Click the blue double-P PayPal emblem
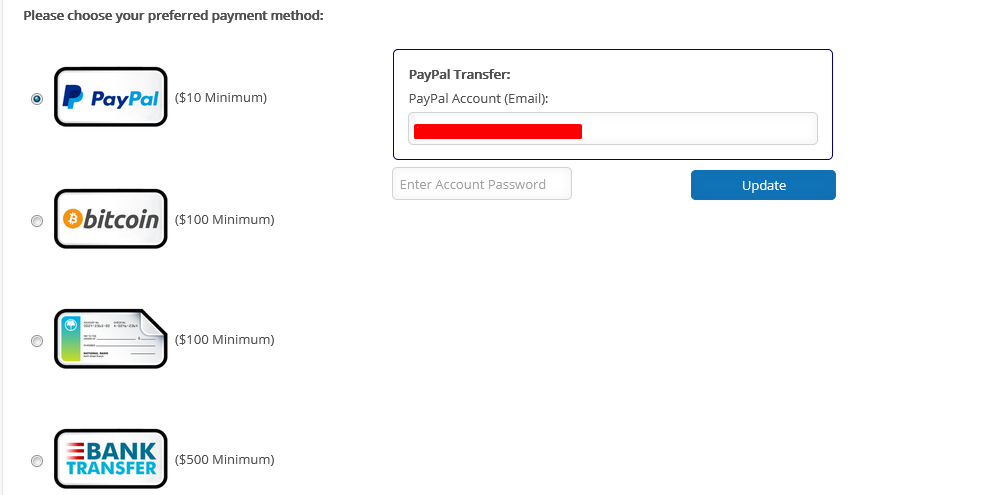This screenshot has width=1008, height=495. tap(73, 97)
